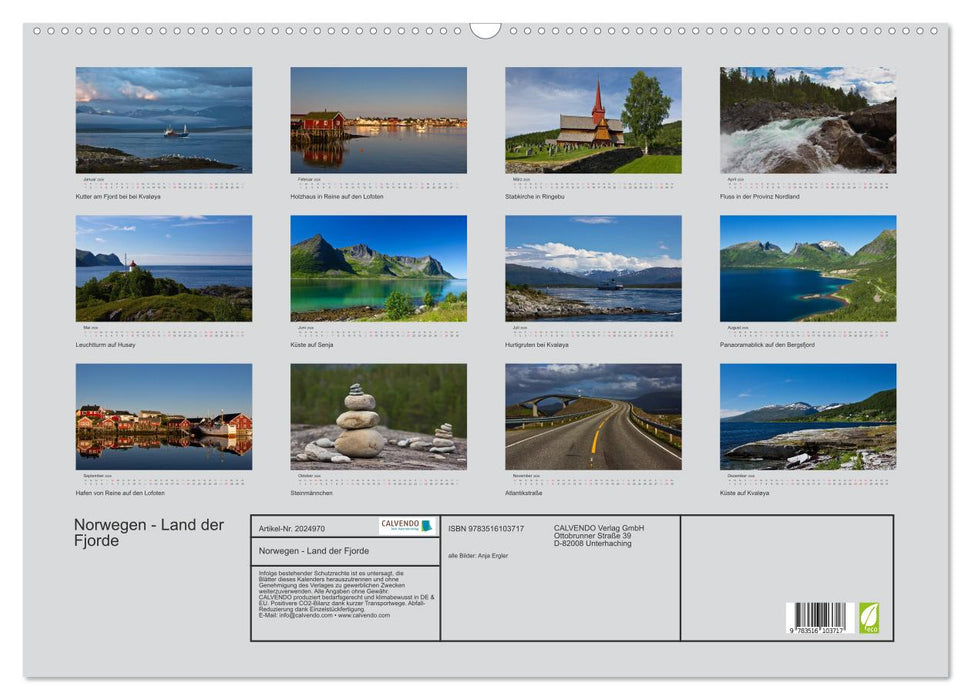Click the green eco leaf icon
The width and height of the screenshot is (971, 700).
pyautogui.click(x=869, y=618)
